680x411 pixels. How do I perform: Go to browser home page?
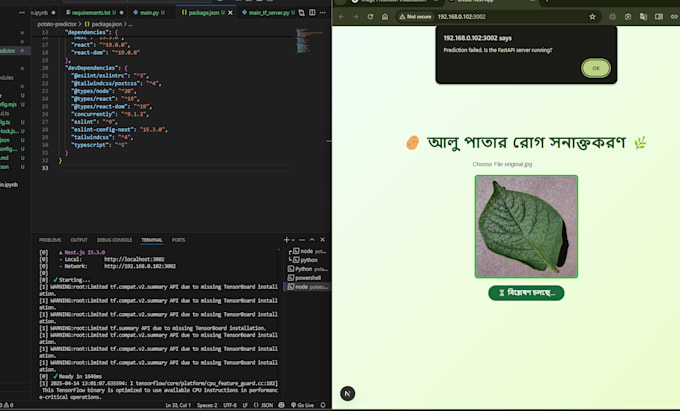pyautogui.click(x=387, y=17)
